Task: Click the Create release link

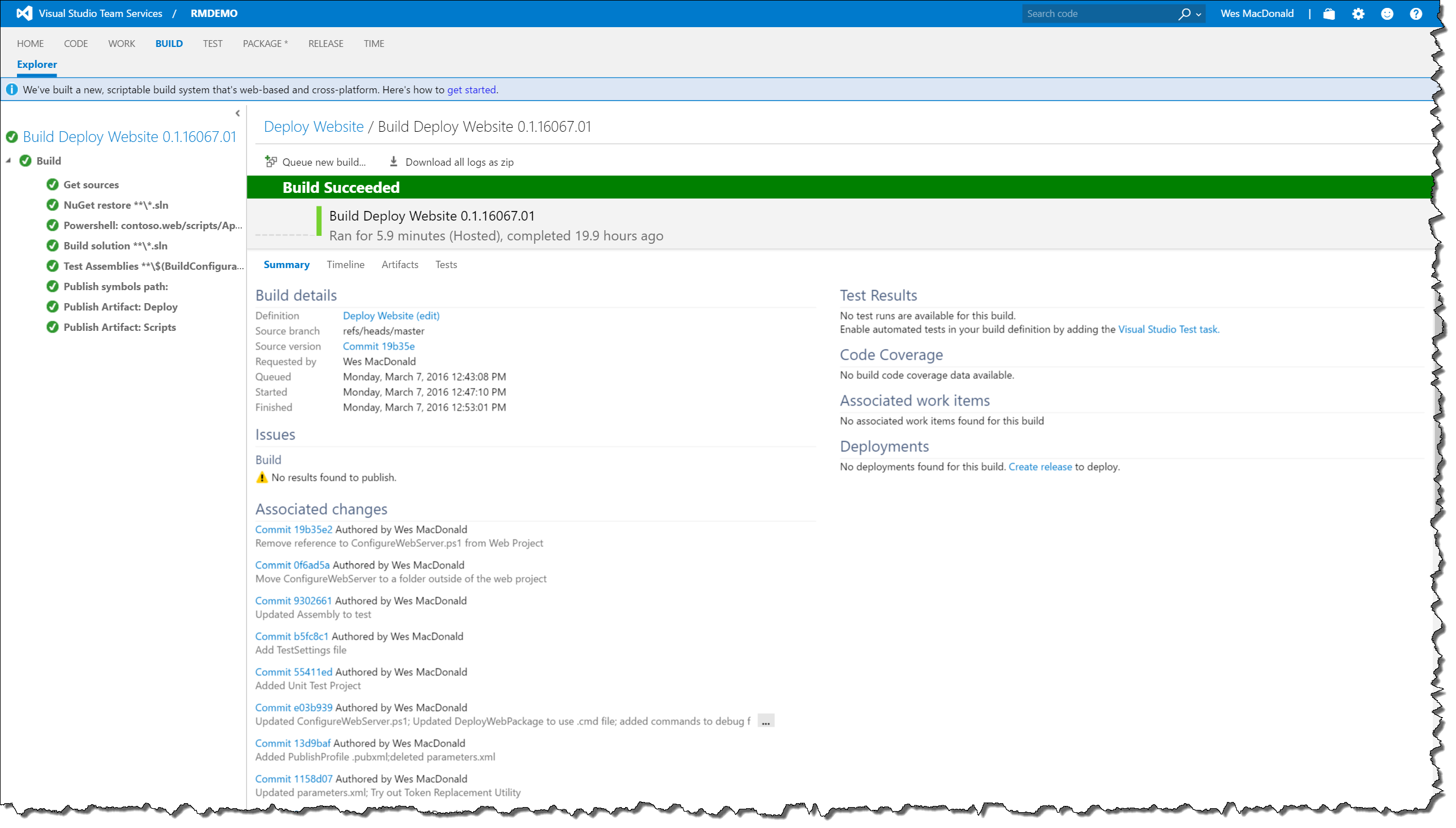Action: 1040,467
